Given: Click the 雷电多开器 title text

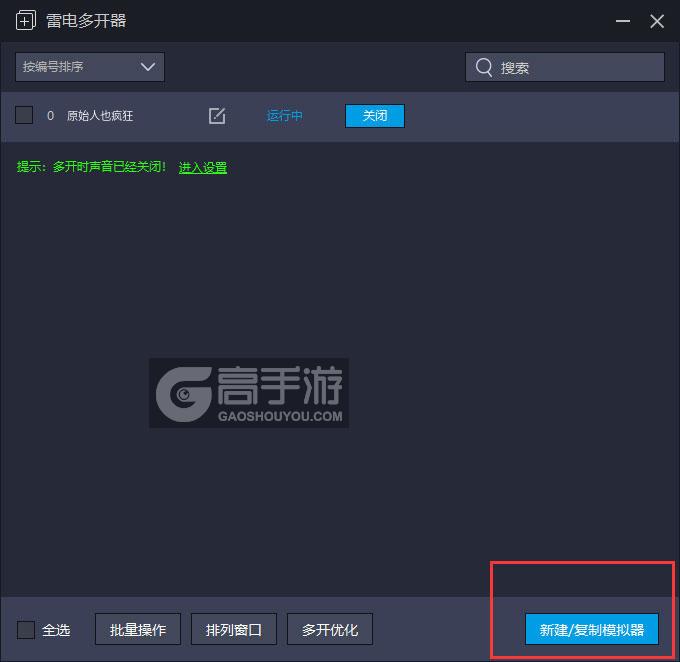Looking at the screenshot, I should (x=86, y=20).
